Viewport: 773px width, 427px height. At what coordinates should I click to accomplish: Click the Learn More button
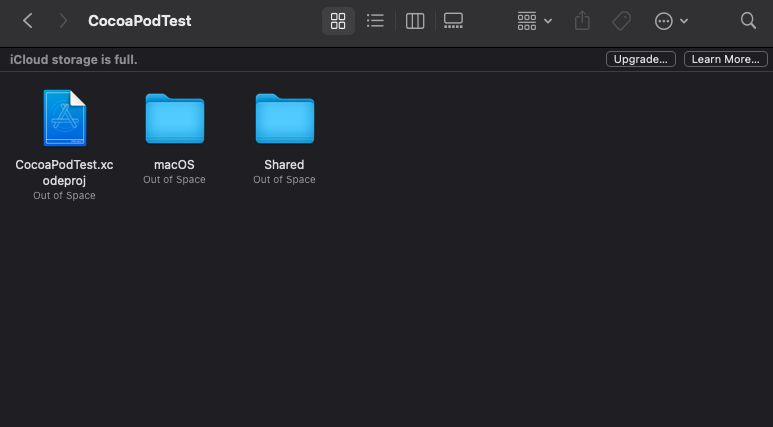coord(725,59)
